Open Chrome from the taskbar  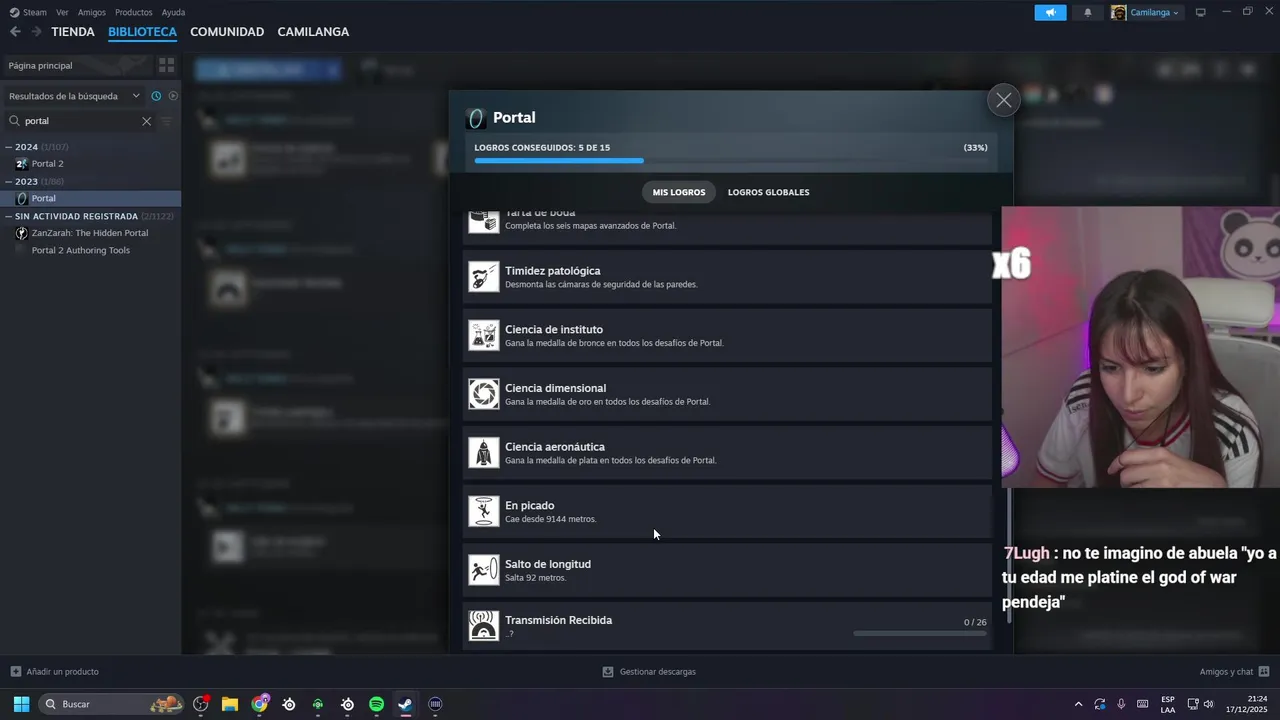[260, 704]
